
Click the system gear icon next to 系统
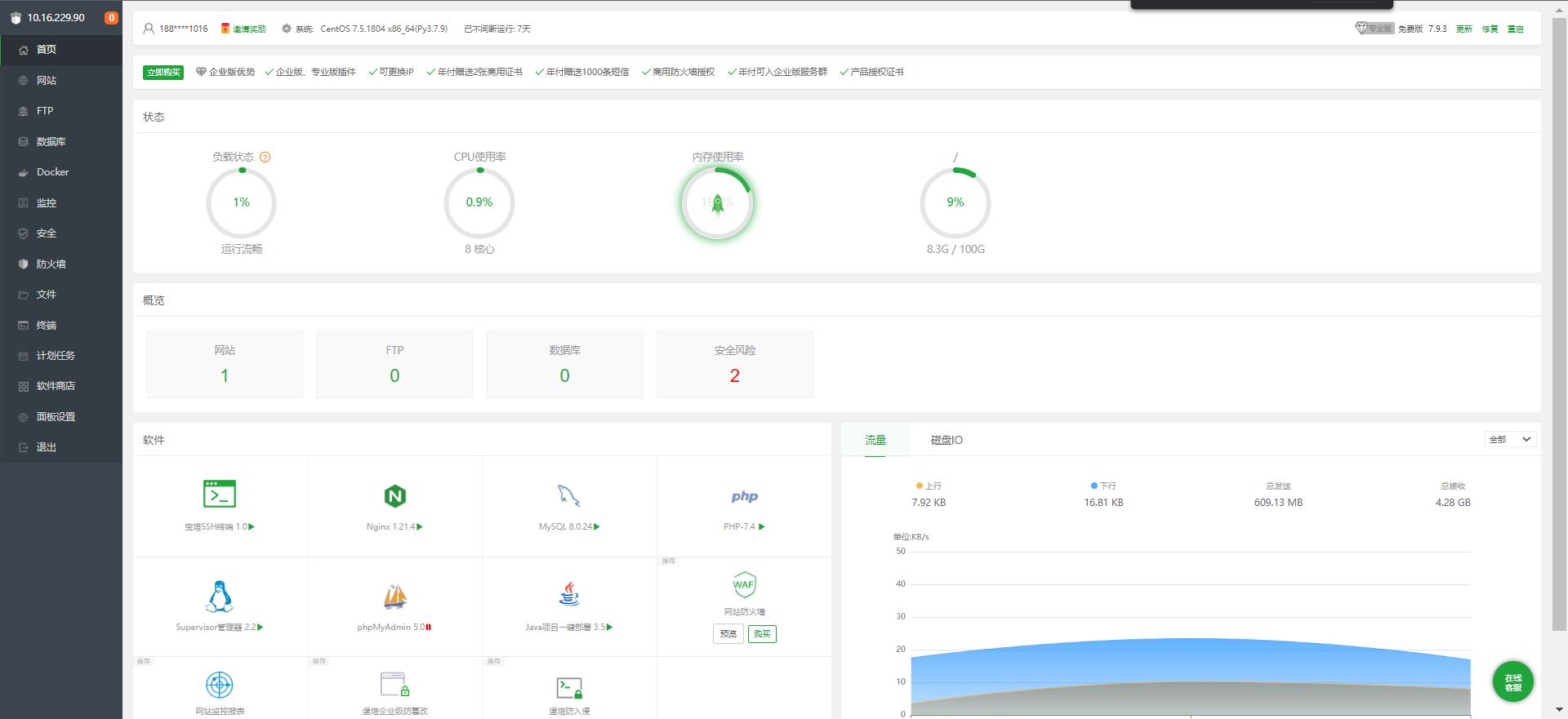287,29
